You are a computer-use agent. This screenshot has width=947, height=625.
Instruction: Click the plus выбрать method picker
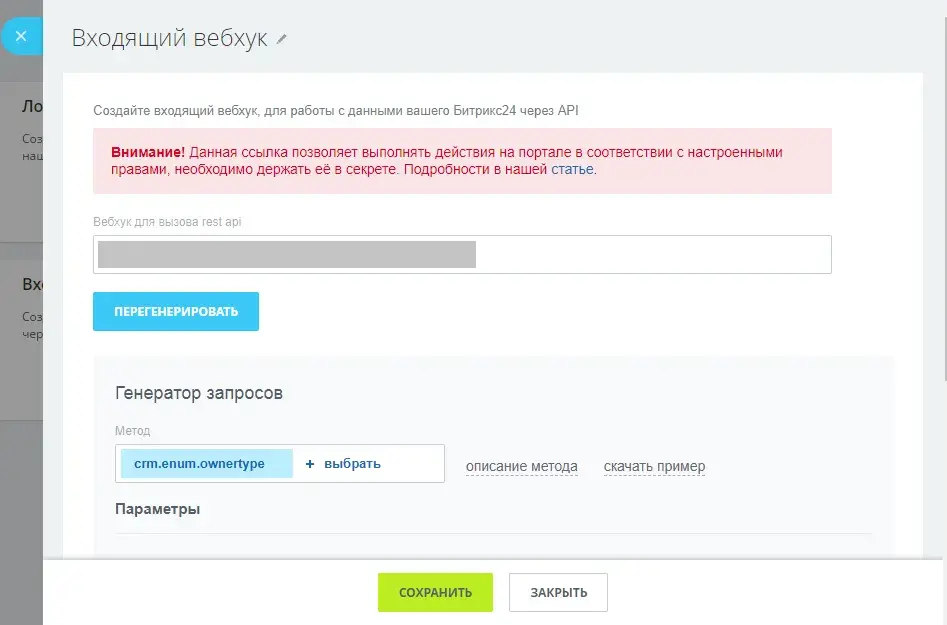343,464
